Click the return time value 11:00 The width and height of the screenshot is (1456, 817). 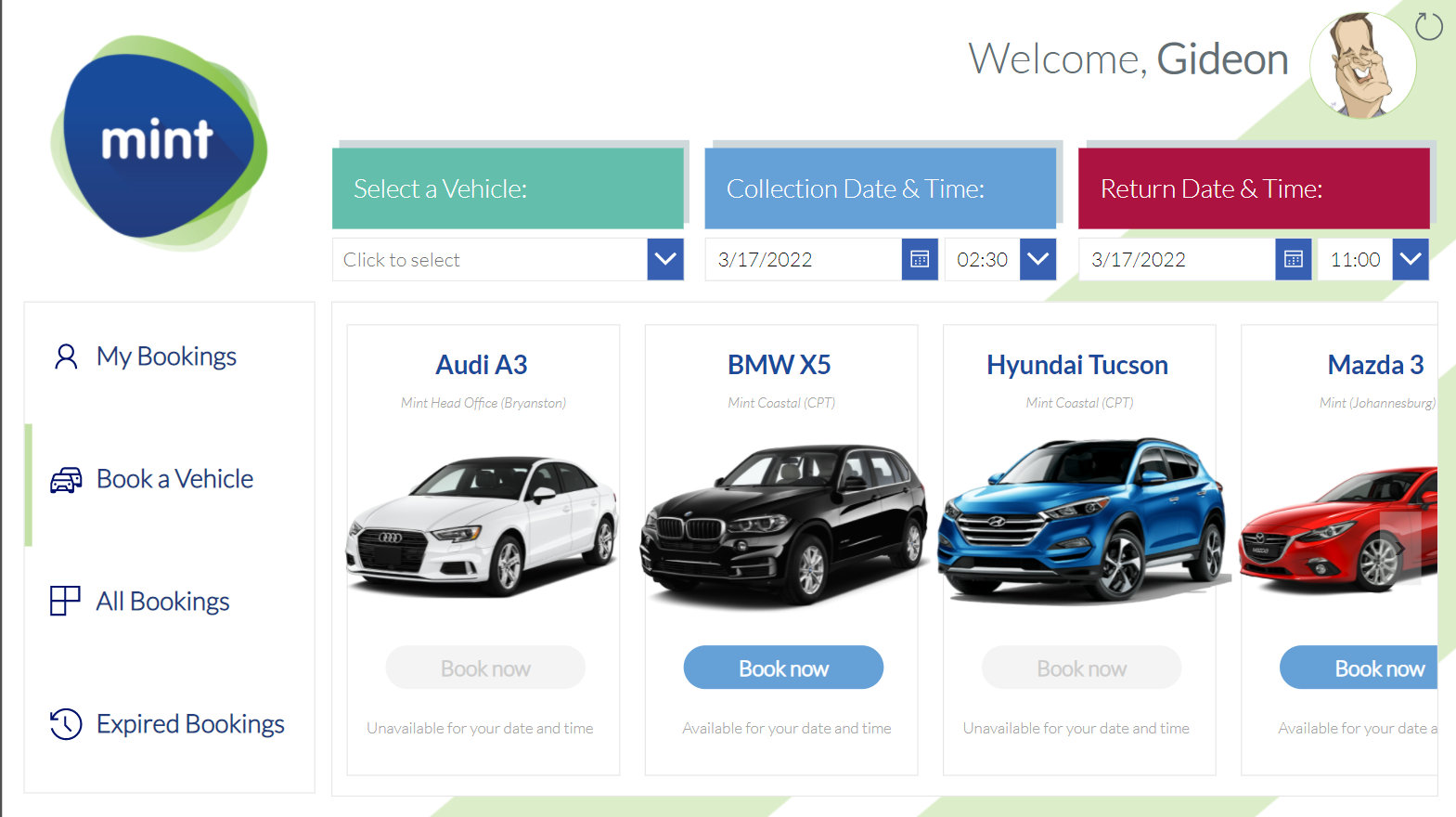pos(1355,259)
